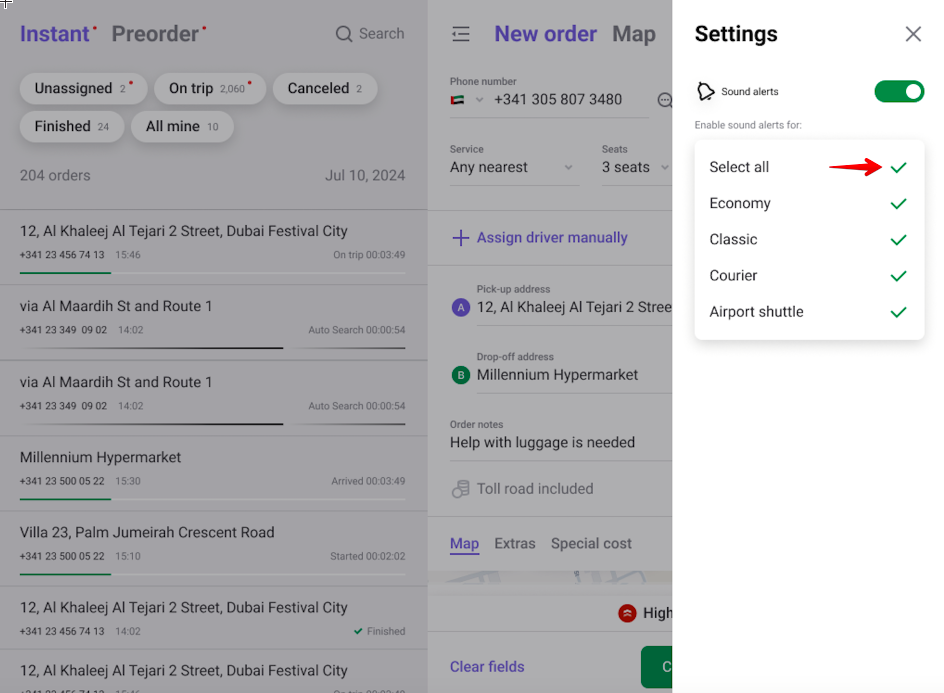
Task: Switch to the Preorder tab
Action: point(155,34)
